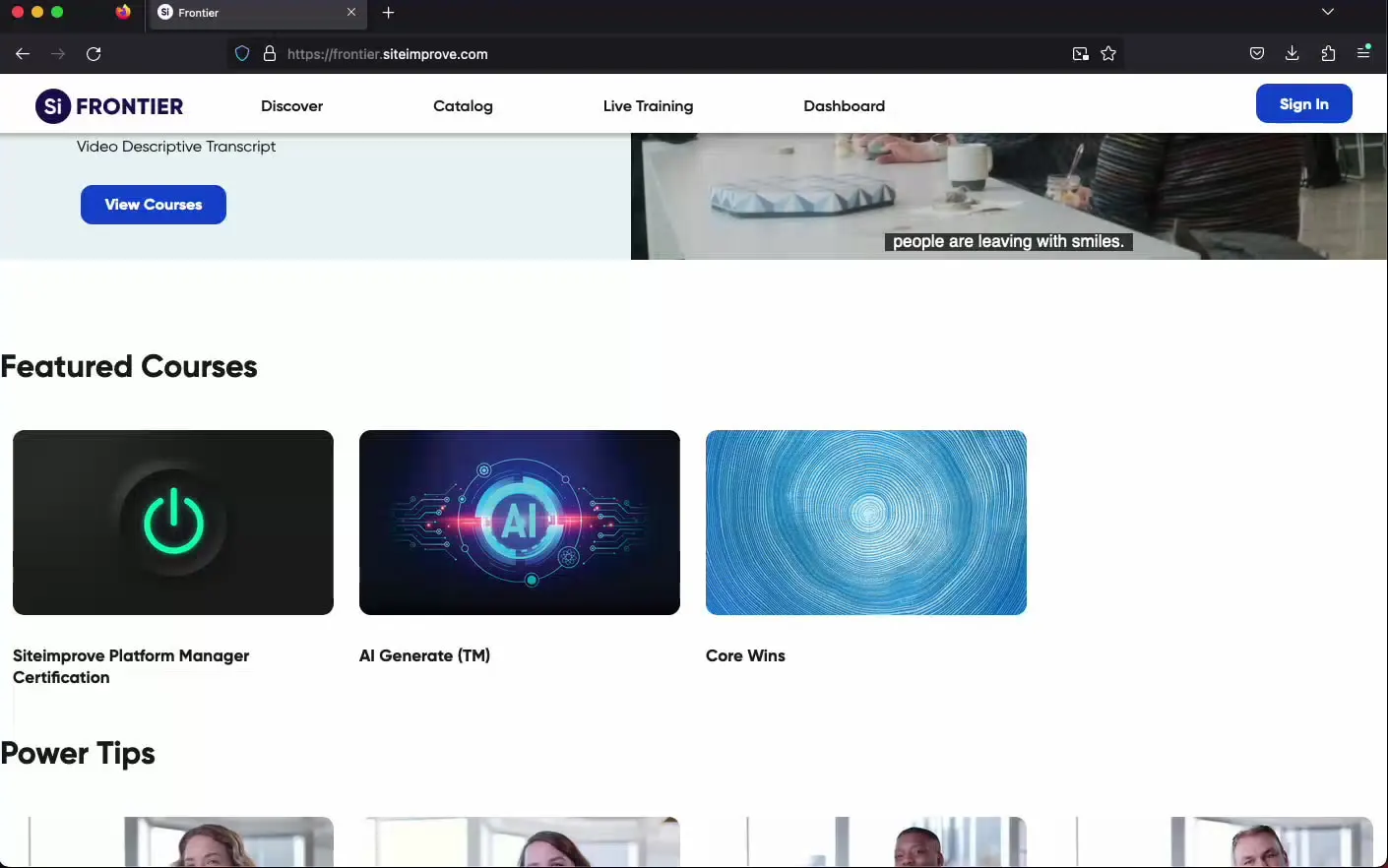Viewport: 1388px width, 868px height.
Task: Go back using browser back arrow
Action: click(x=23, y=54)
